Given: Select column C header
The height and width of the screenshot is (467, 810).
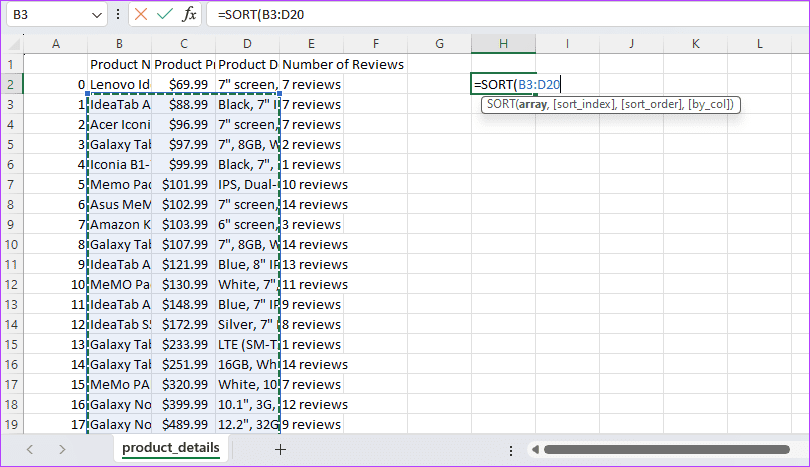Looking at the screenshot, I should pos(183,44).
